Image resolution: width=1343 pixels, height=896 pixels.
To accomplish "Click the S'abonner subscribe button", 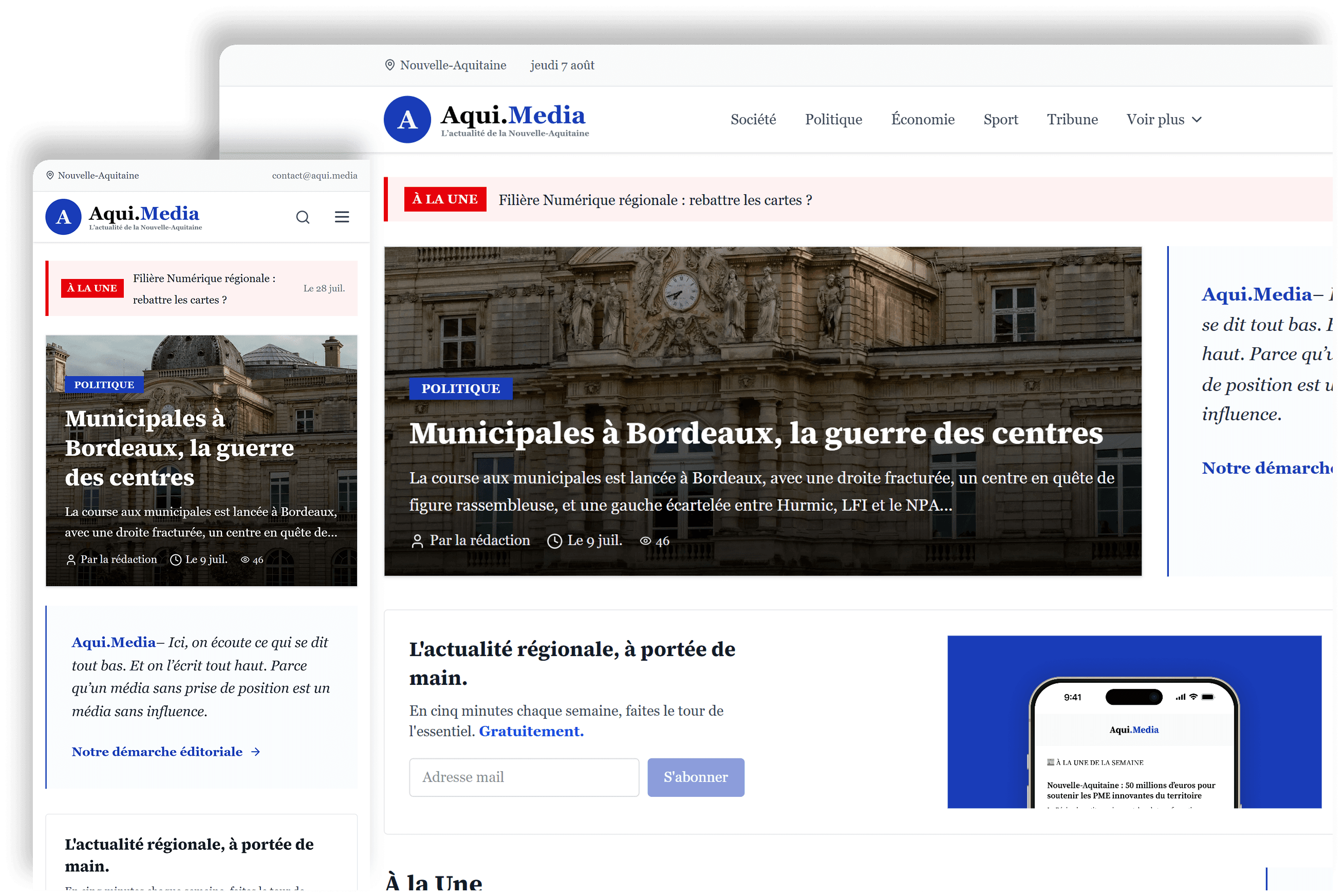I will [696, 777].
